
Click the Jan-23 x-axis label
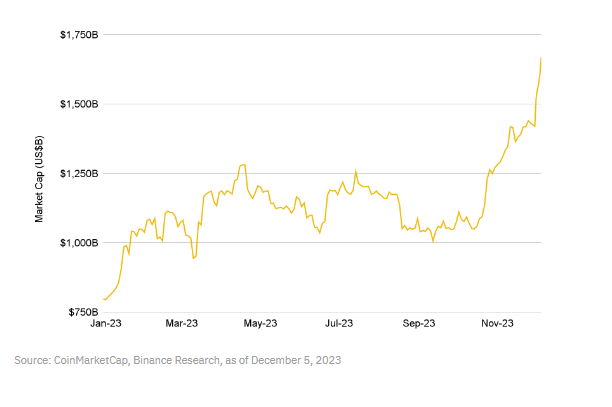click(106, 324)
